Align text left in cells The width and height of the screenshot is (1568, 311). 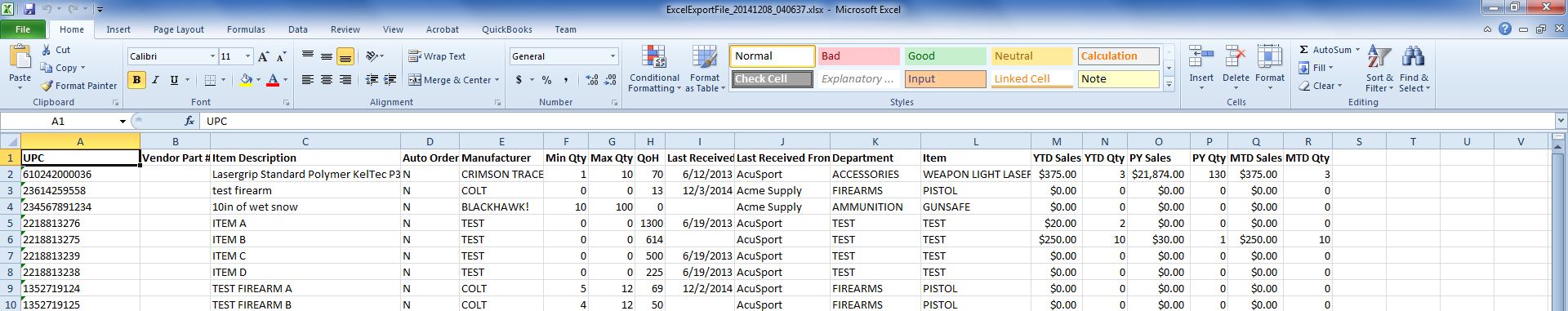point(308,80)
